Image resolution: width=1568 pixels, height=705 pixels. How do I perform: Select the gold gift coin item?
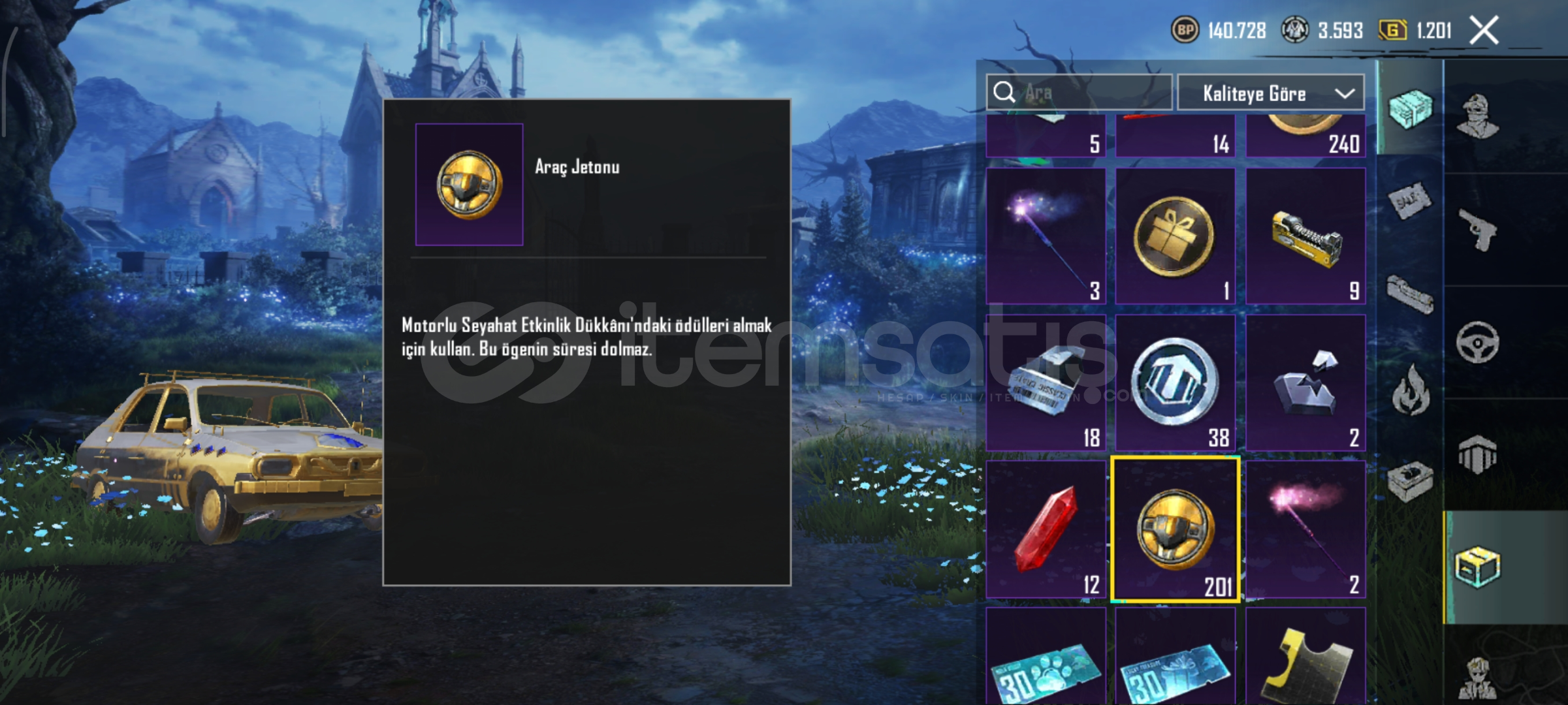(1175, 236)
